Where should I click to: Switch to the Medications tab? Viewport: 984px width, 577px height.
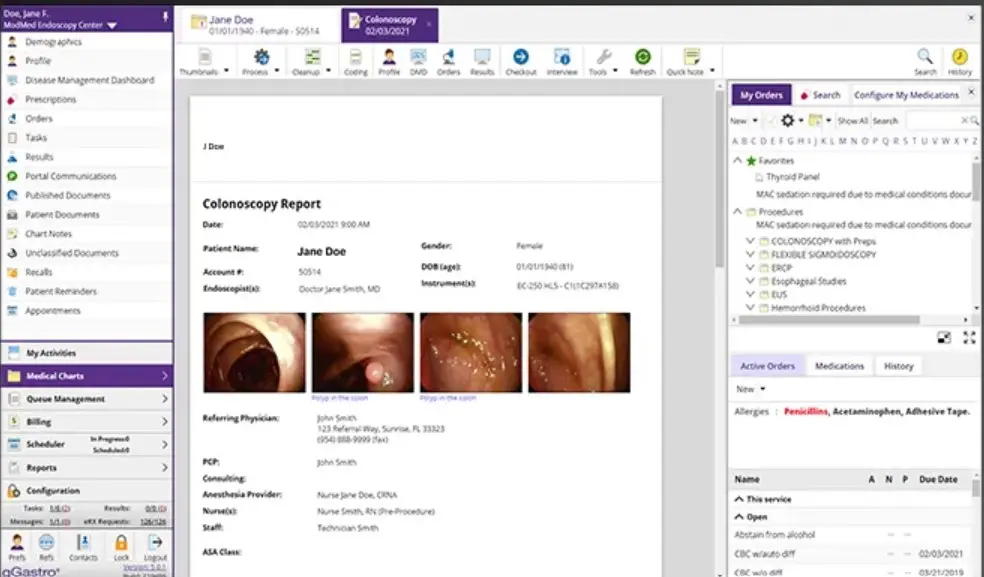click(x=839, y=366)
